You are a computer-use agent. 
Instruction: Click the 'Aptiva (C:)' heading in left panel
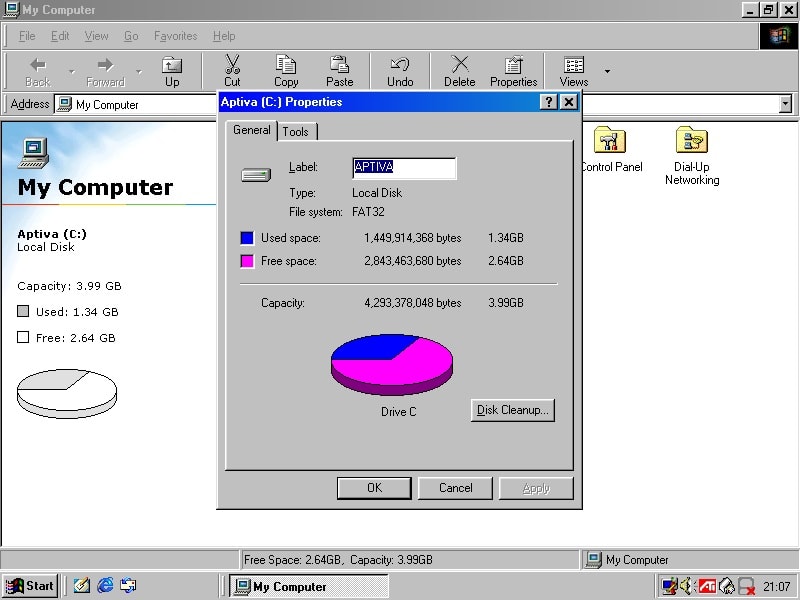(52, 234)
